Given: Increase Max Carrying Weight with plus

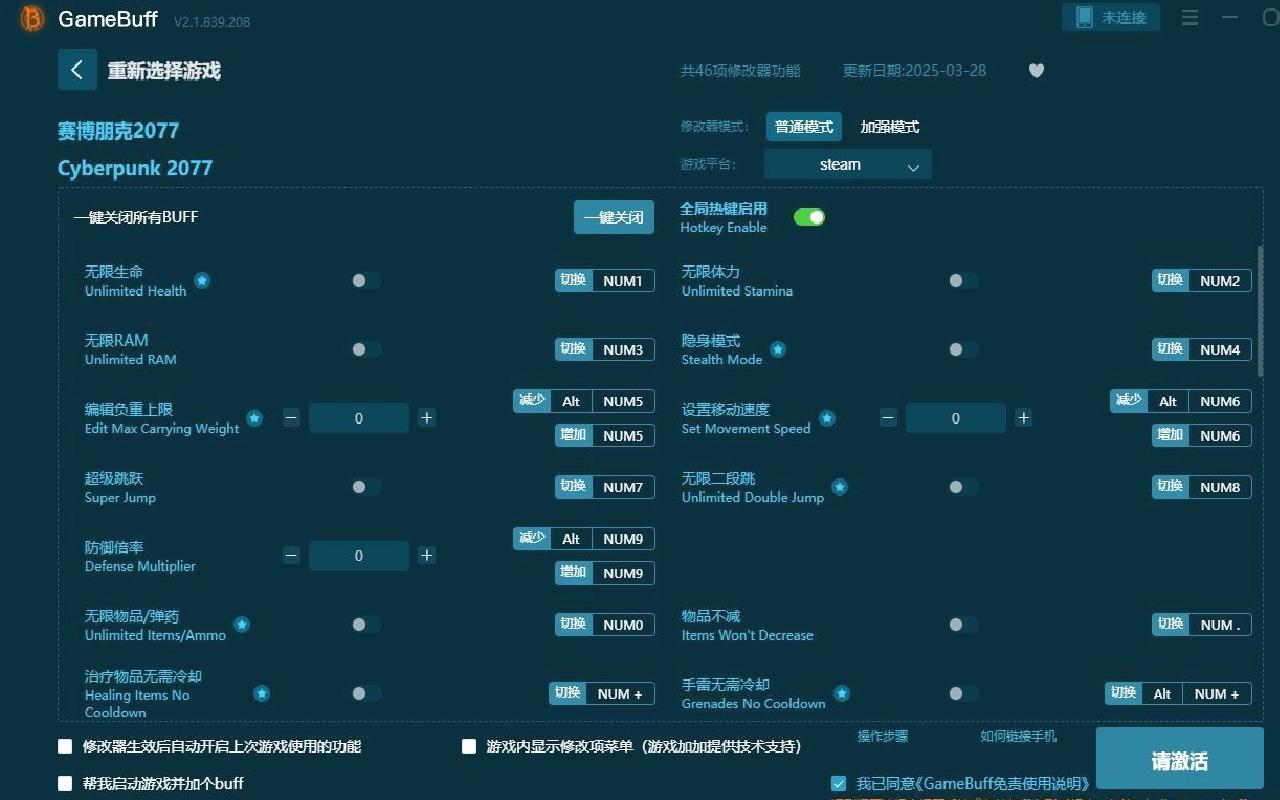Looking at the screenshot, I should pyautogui.click(x=426, y=418).
